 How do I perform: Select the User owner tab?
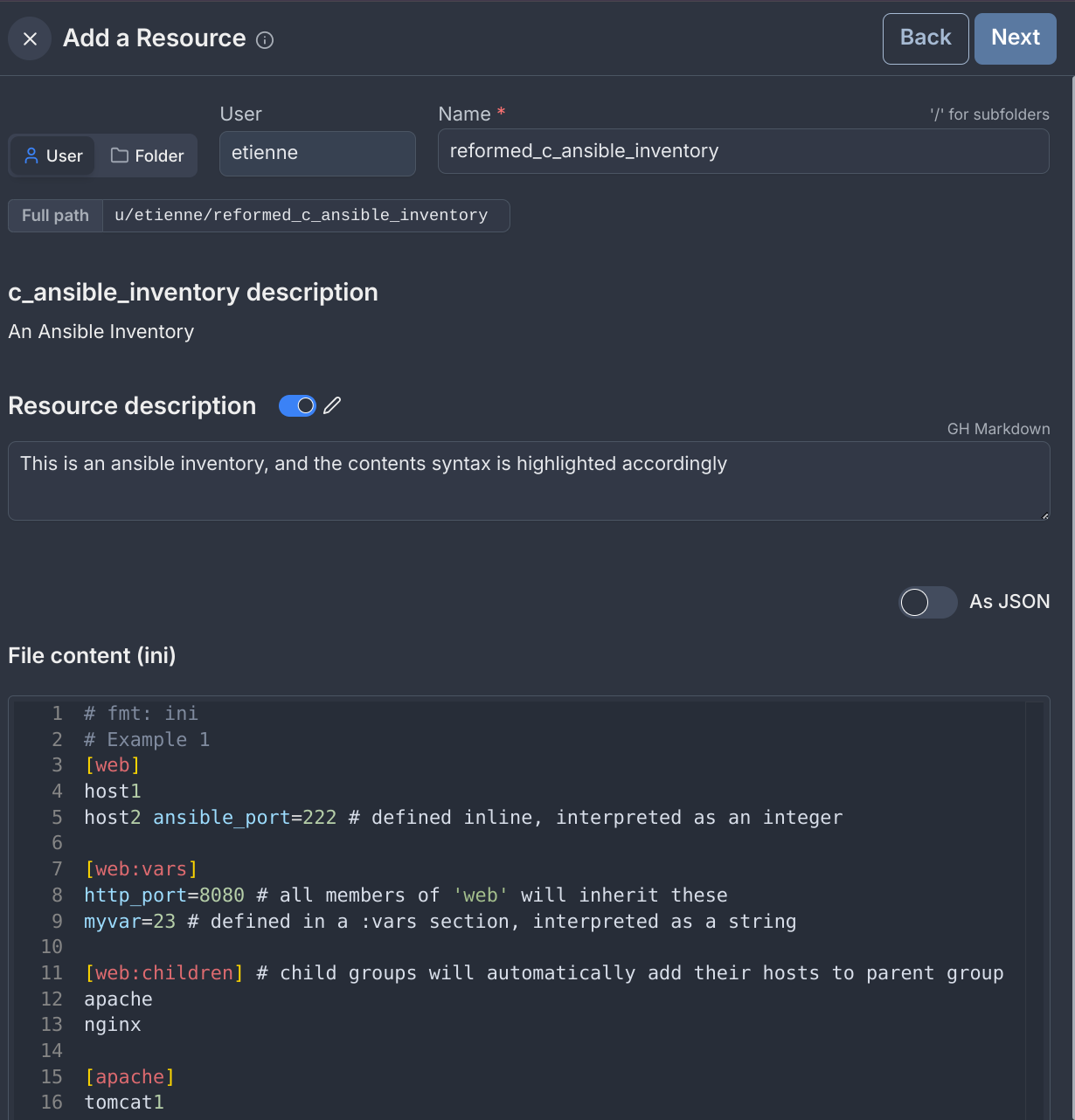coord(53,156)
